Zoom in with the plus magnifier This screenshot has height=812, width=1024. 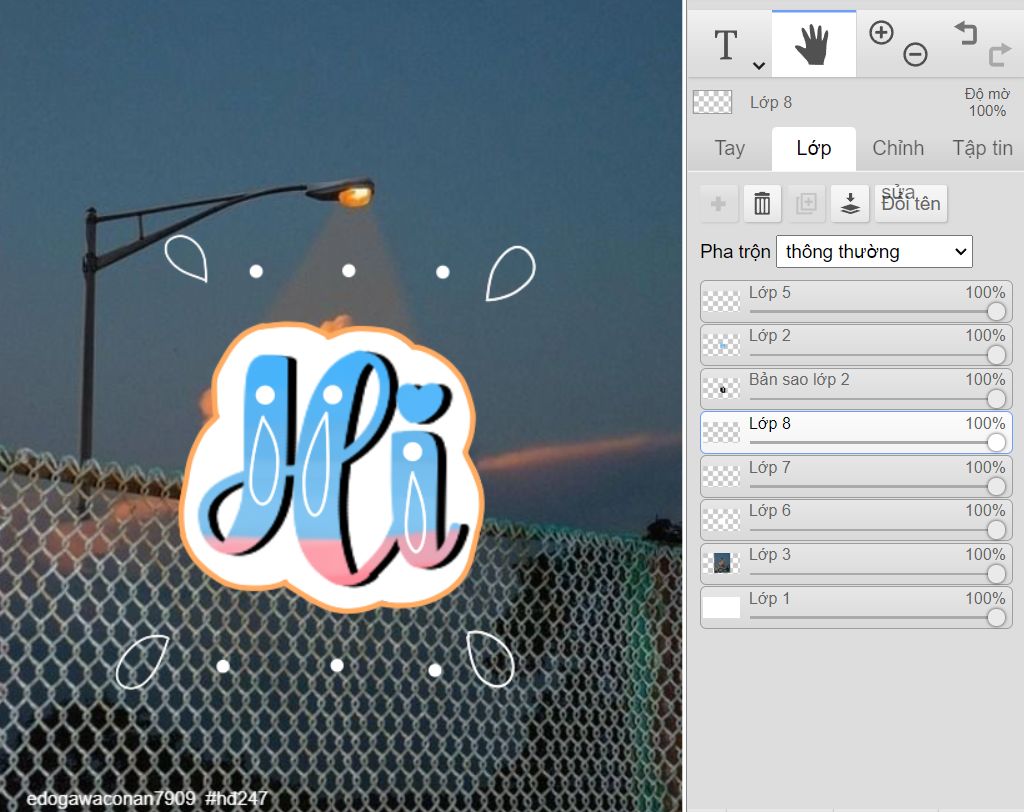pyautogui.click(x=881, y=33)
